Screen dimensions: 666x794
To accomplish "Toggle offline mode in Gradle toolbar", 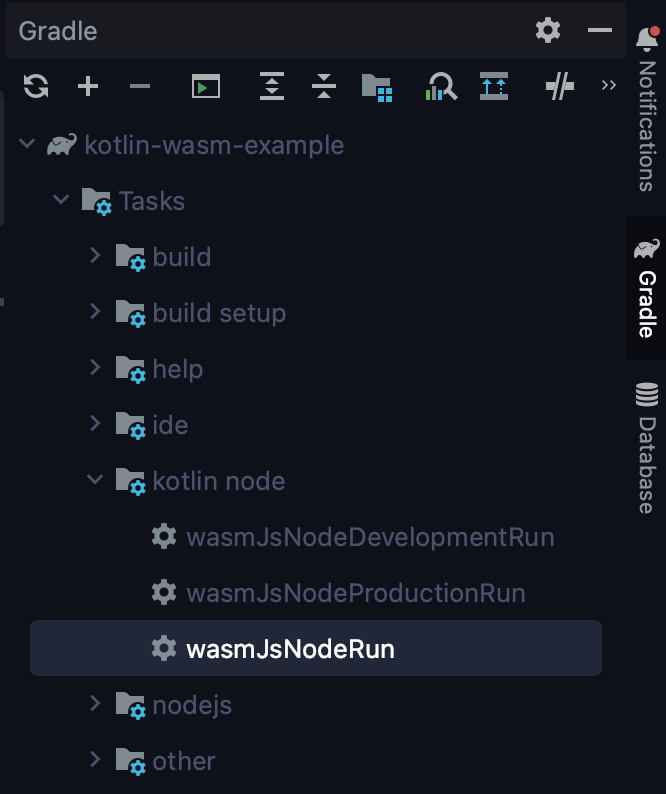I will (x=560, y=86).
